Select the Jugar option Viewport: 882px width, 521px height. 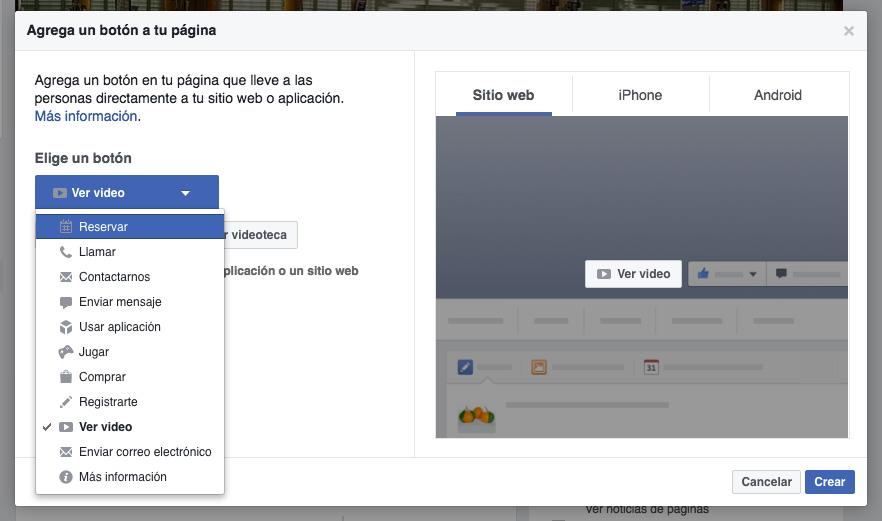click(x=129, y=352)
